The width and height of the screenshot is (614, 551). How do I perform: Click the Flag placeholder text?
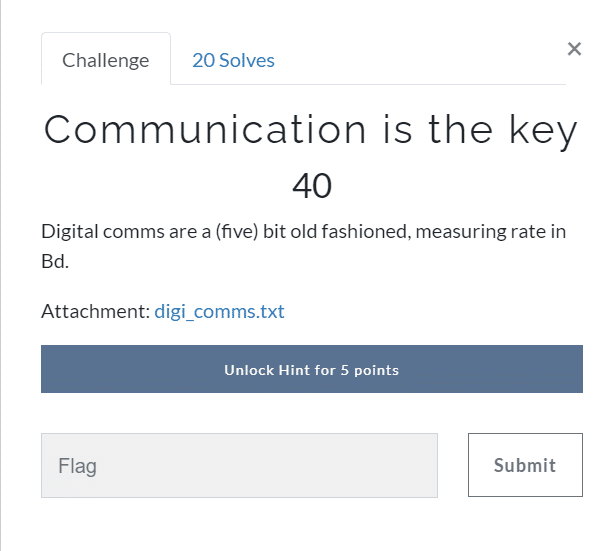(77, 466)
